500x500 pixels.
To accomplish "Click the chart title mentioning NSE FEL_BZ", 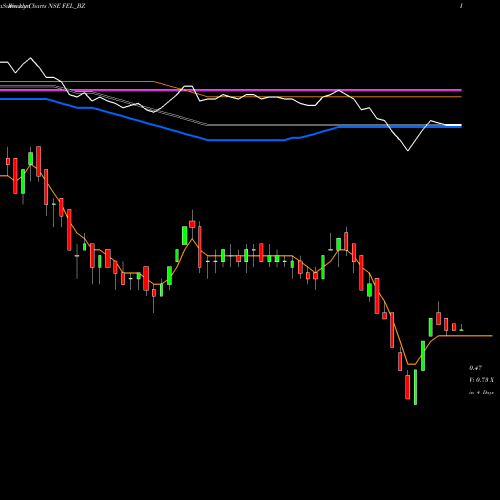I will 43,6.
